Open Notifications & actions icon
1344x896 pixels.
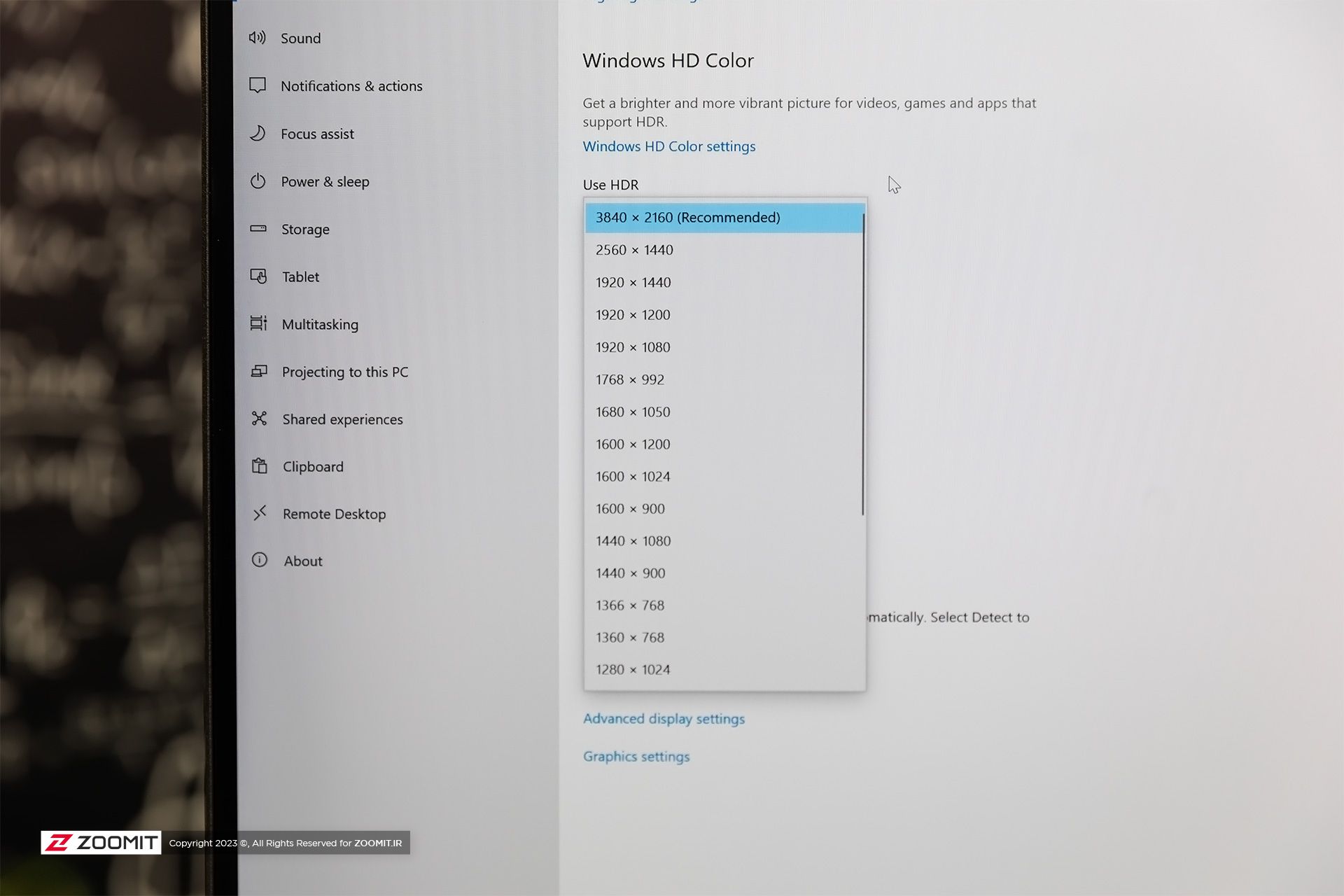[x=258, y=85]
